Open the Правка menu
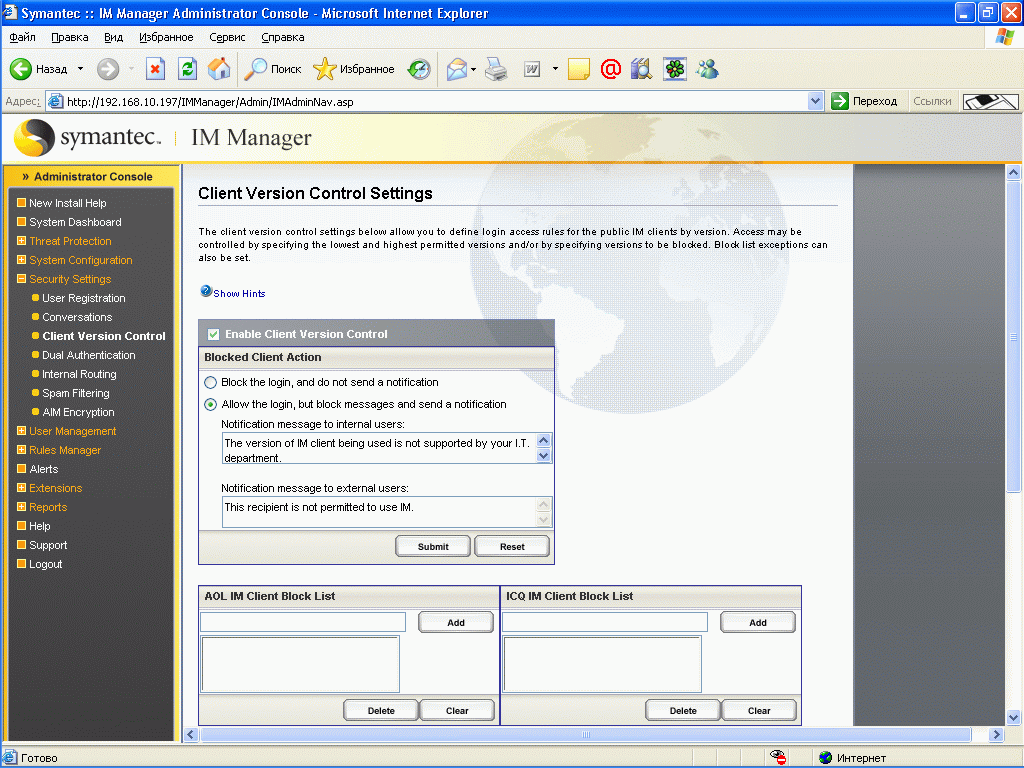Viewport: 1024px width, 768px height. coord(70,37)
